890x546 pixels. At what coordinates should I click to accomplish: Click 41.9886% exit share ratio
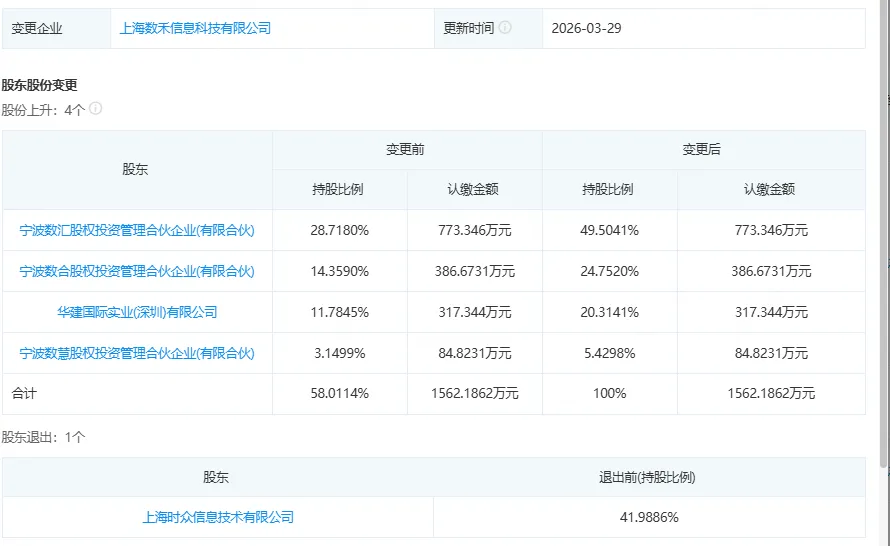[649, 517]
